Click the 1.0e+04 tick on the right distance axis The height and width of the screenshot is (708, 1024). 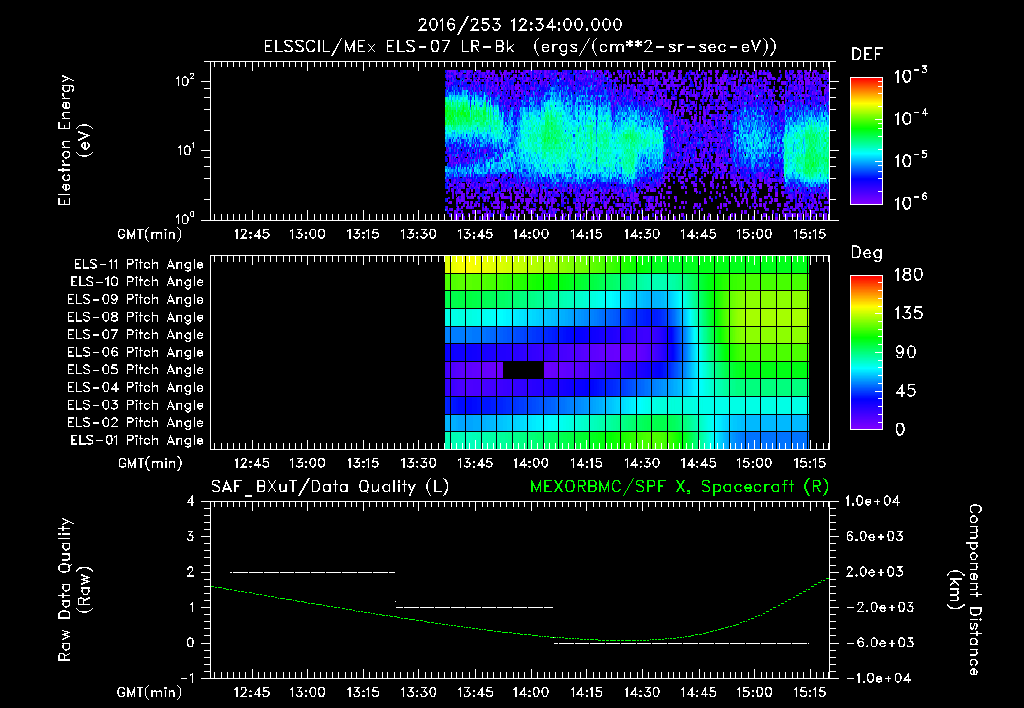pos(872,502)
